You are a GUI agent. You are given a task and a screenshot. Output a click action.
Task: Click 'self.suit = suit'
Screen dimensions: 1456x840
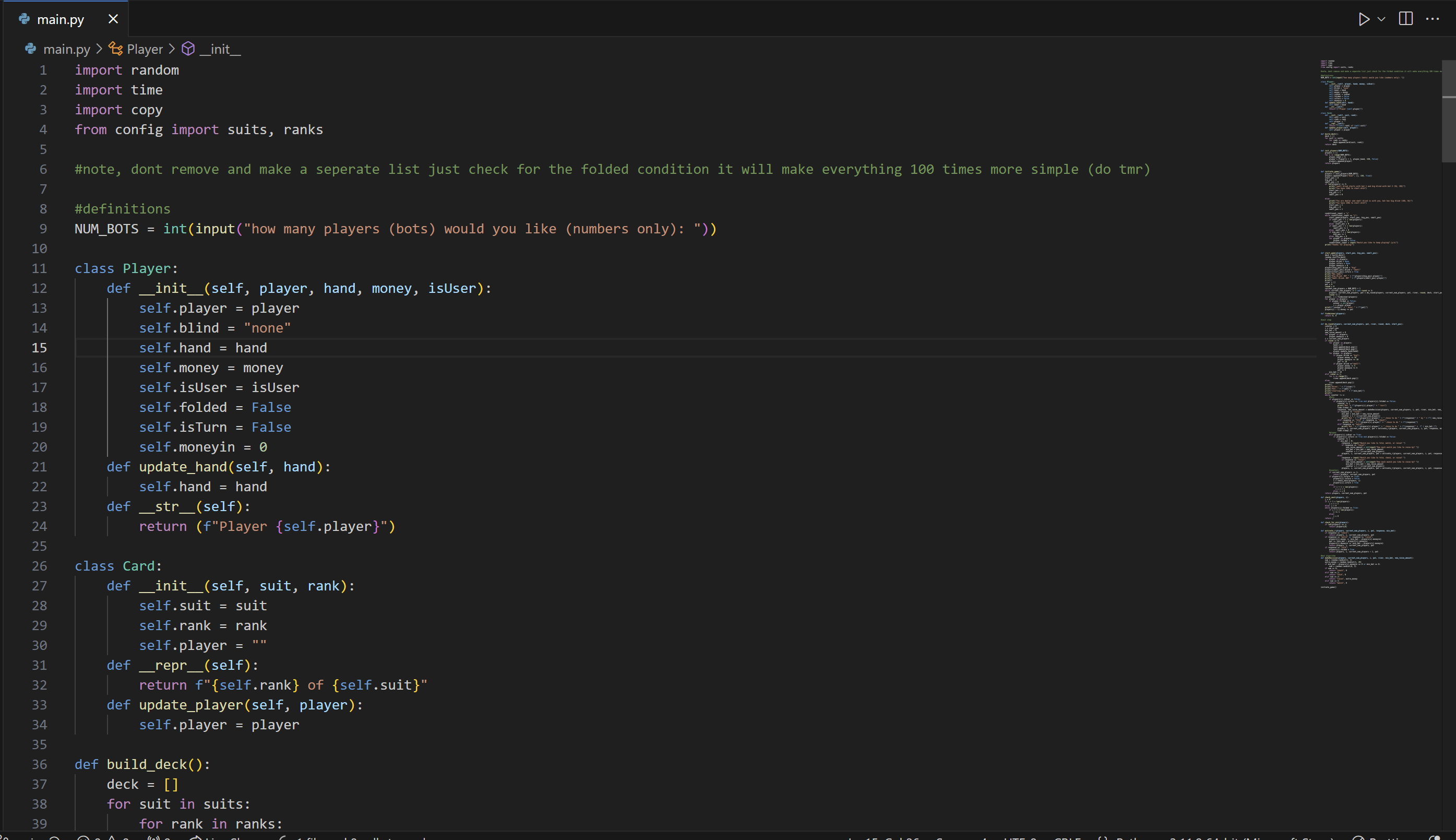pyautogui.click(x=203, y=606)
